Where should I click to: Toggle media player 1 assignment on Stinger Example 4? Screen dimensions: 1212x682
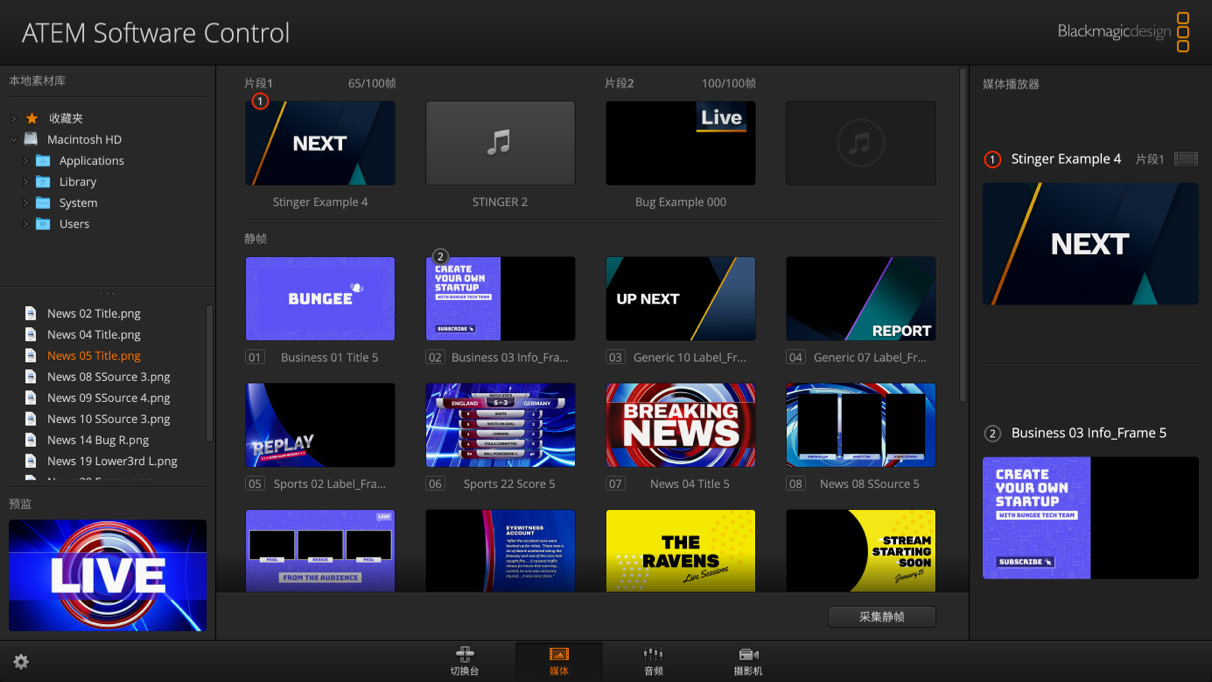pos(994,158)
